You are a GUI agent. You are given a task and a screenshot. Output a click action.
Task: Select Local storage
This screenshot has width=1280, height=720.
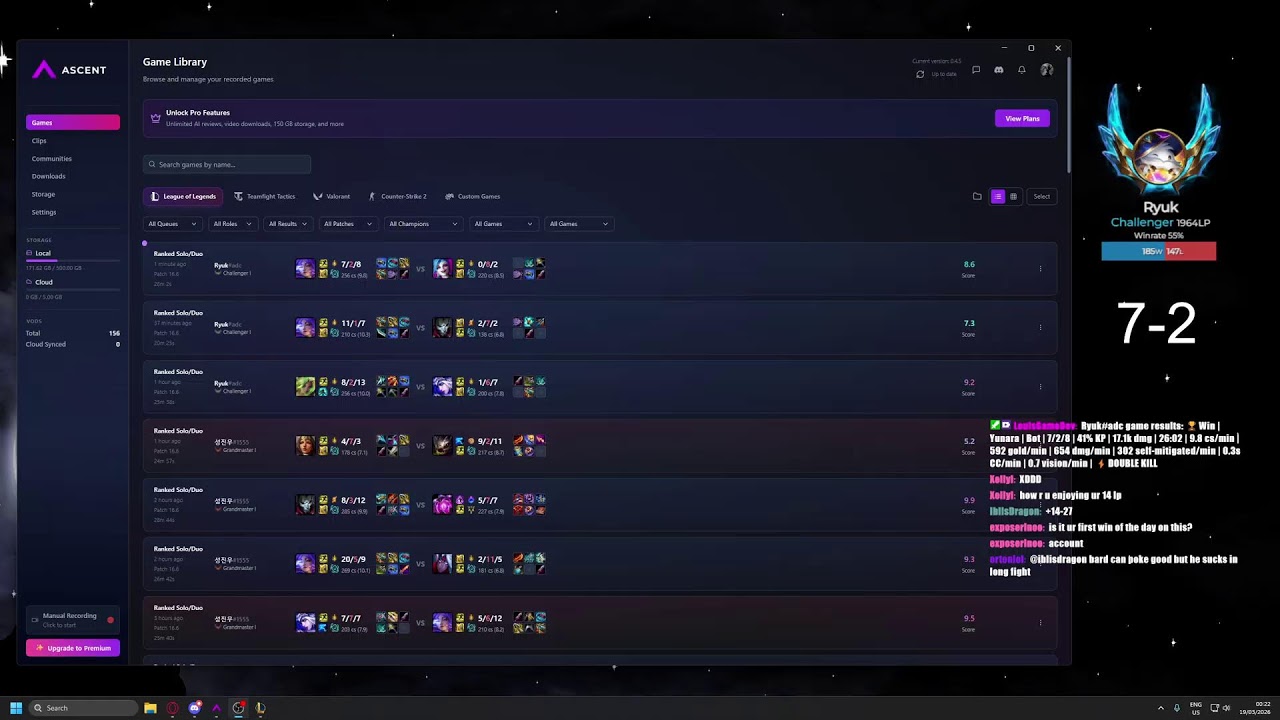tap(43, 253)
